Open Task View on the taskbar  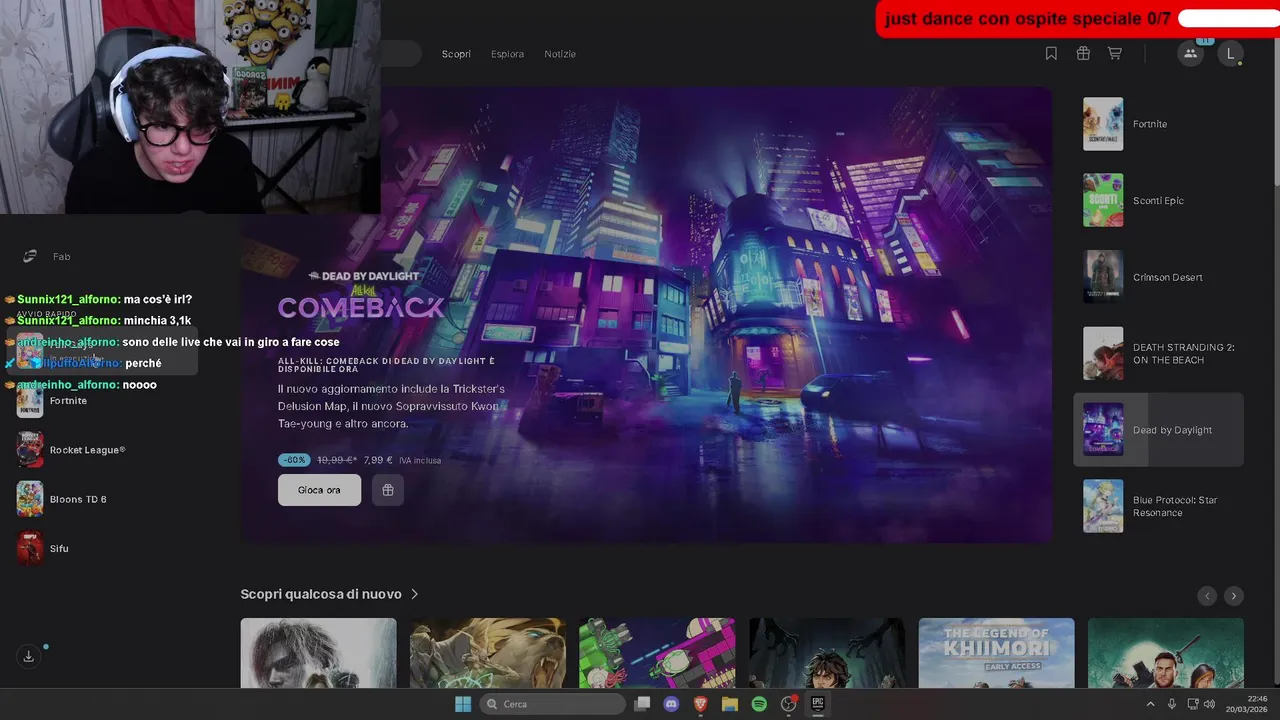click(x=643, y=704)
